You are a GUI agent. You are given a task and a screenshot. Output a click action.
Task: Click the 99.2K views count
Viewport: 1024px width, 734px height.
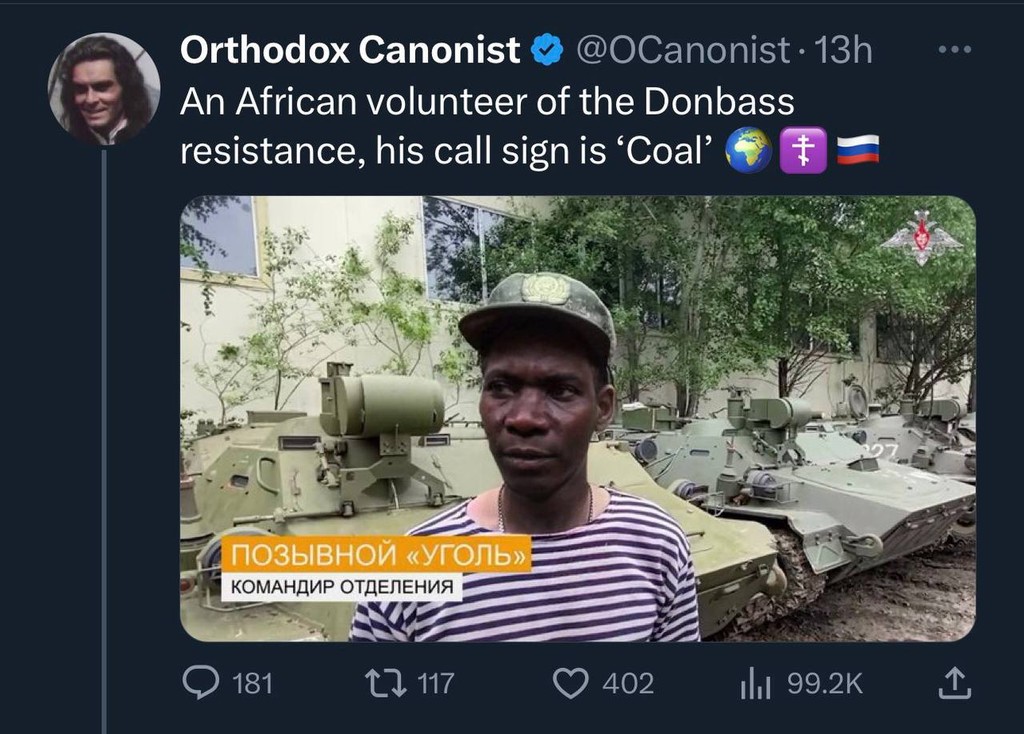tap(825, 684)
